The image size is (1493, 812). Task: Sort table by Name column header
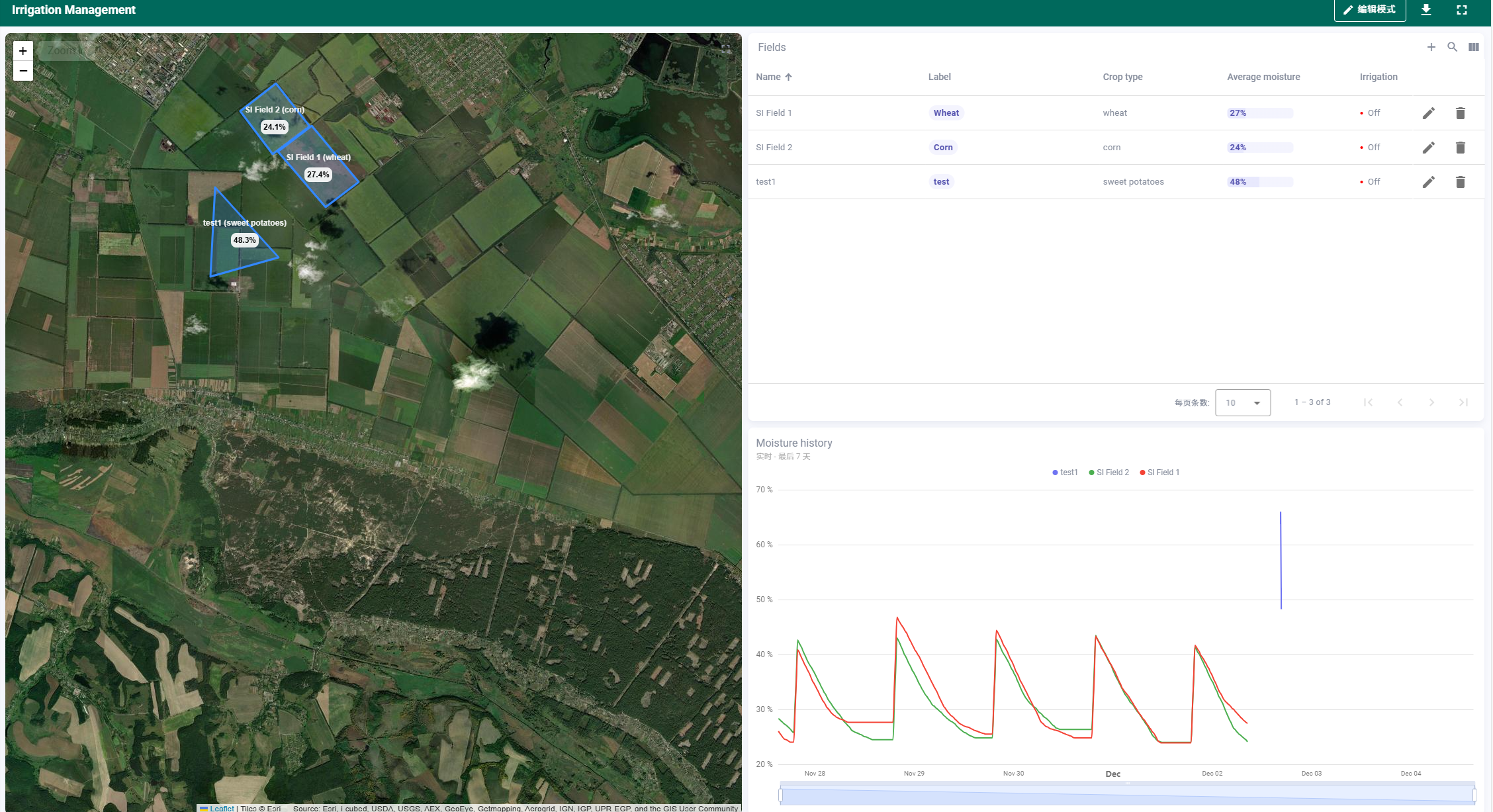point(768,77)
